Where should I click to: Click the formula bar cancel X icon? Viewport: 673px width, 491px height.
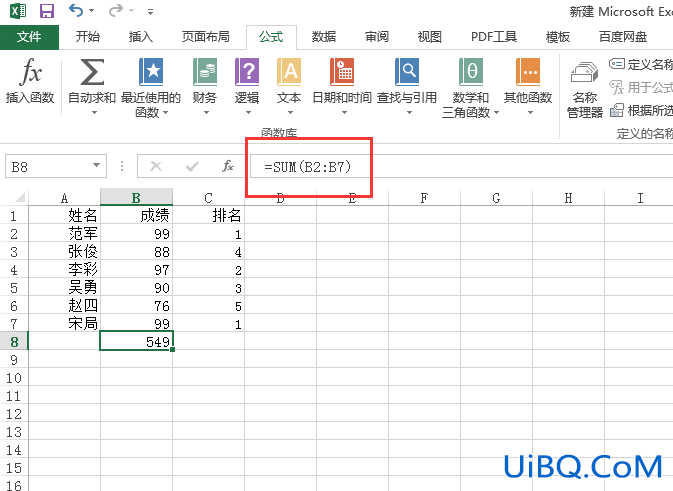[156, 166]
